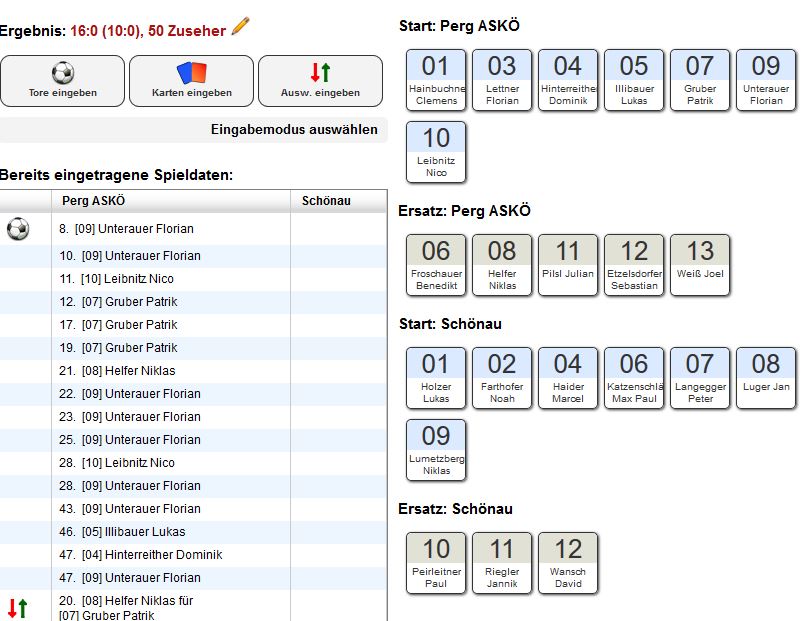The image size is (805, 621).
Task: Click goal entry minute 10 Unterauer Florian
Action: pos(130,256)
